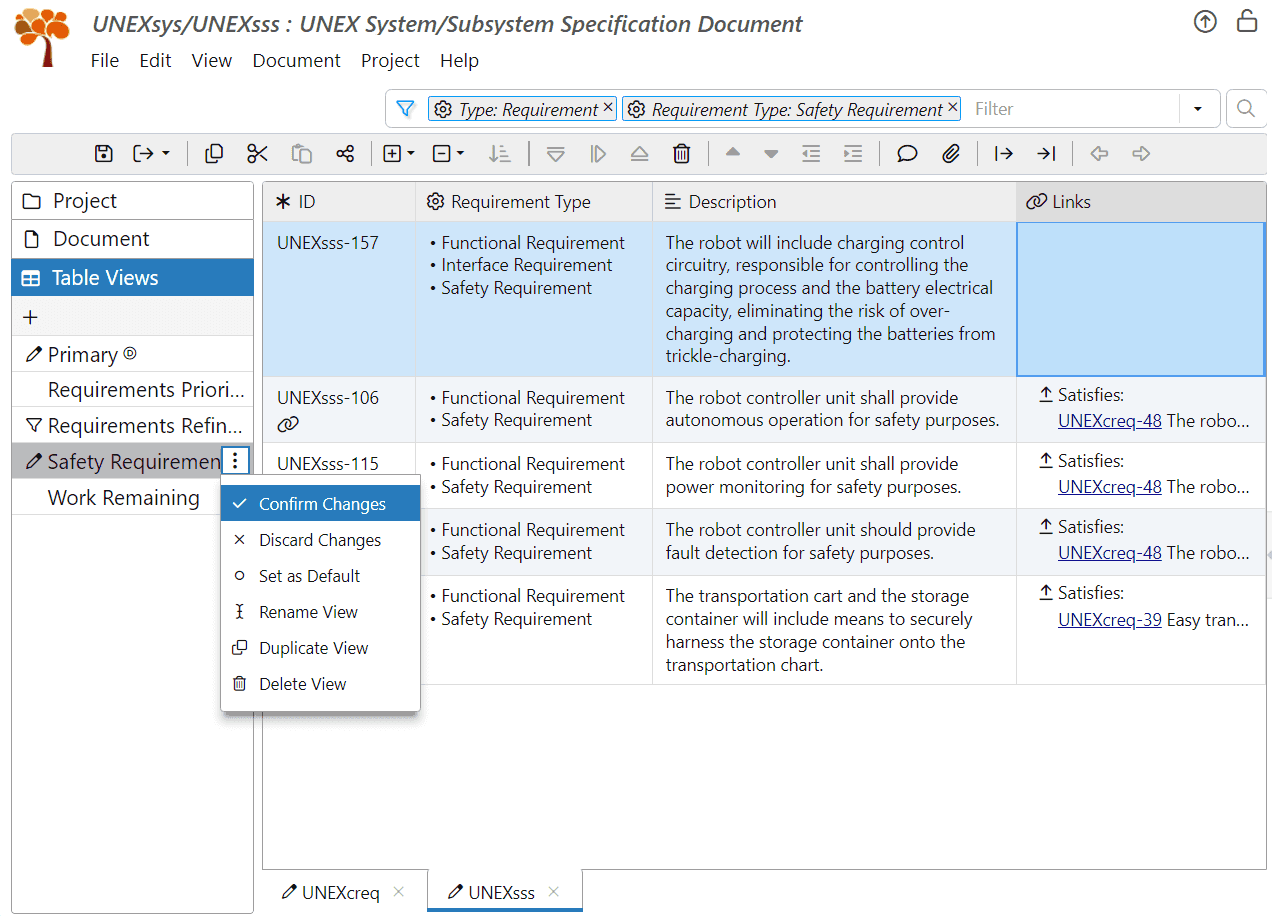Screen dimensions: 1272x916
Task: Open the Help menu
Action: [x=460, y=61]
